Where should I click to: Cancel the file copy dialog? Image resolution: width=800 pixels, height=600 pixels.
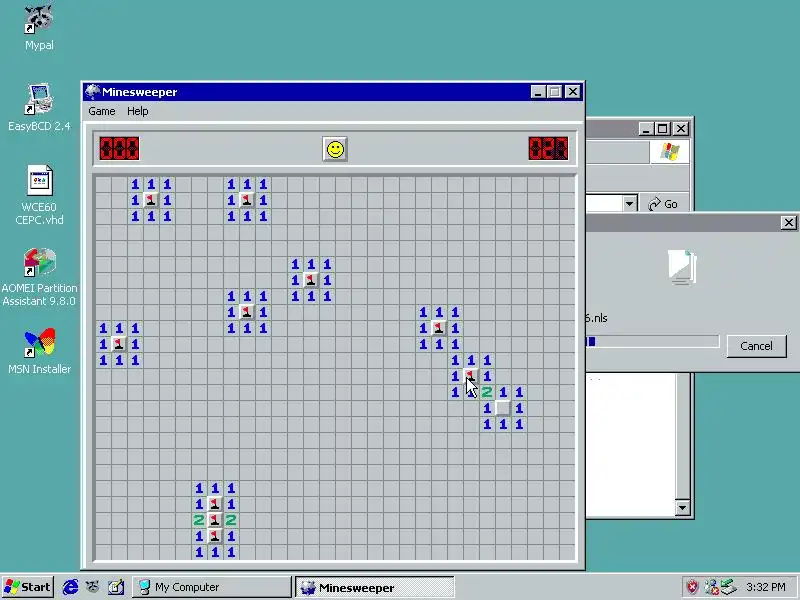coord(756,346)
